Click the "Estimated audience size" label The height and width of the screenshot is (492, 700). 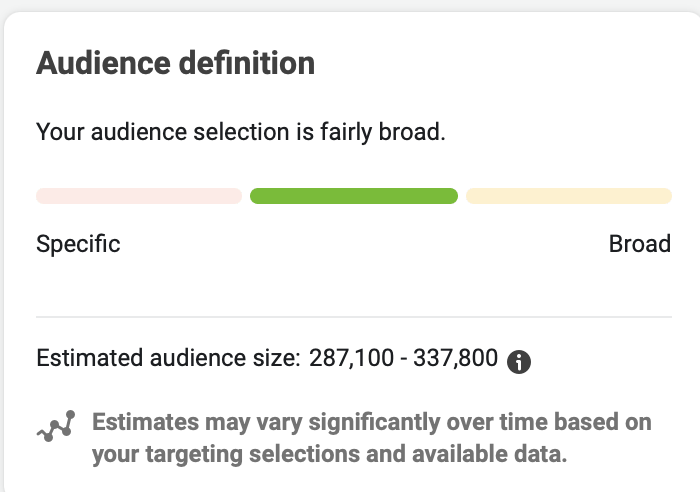tap(168, 358)
